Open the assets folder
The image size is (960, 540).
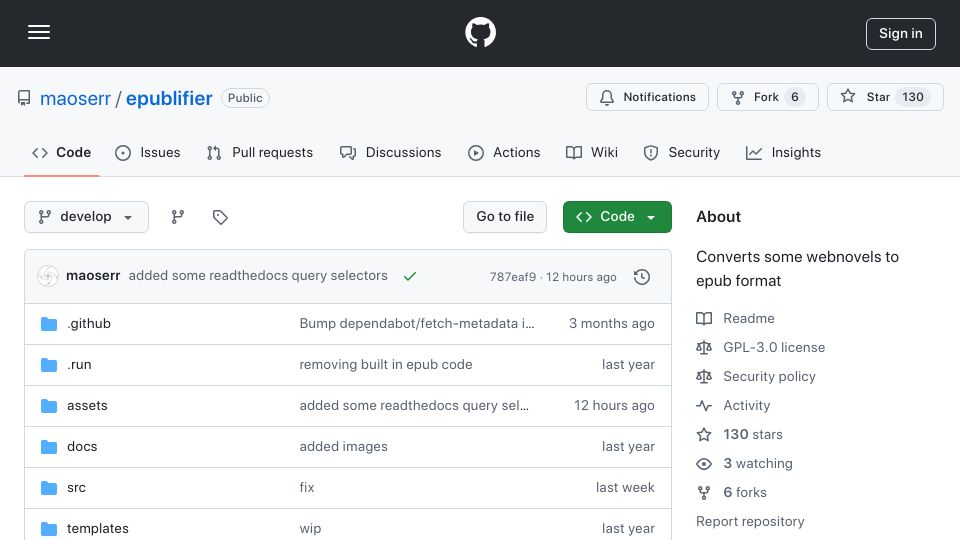point(87,405)
